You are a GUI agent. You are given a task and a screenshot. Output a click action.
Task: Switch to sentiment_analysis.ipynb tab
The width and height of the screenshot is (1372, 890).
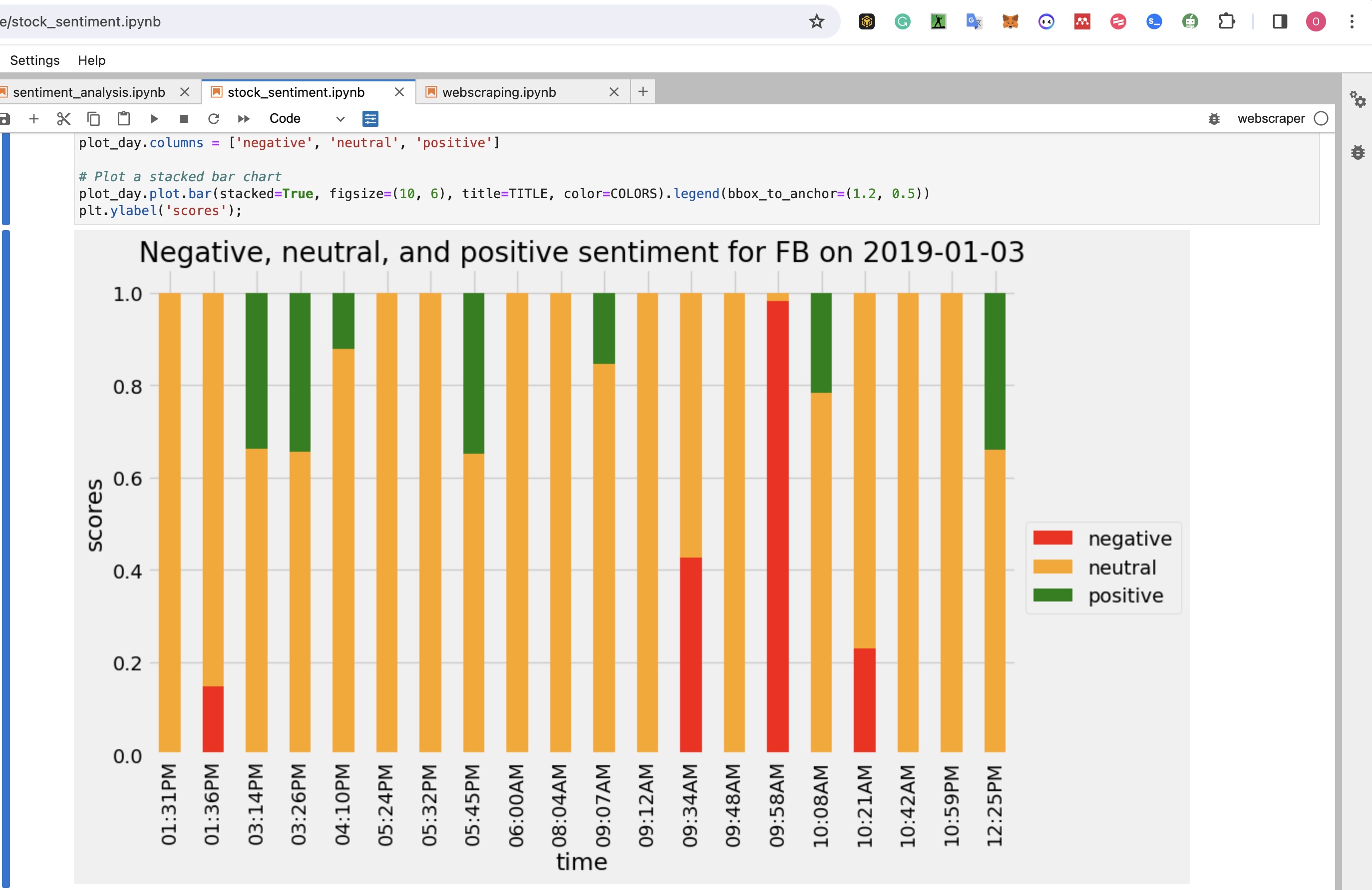pos(89,92)
